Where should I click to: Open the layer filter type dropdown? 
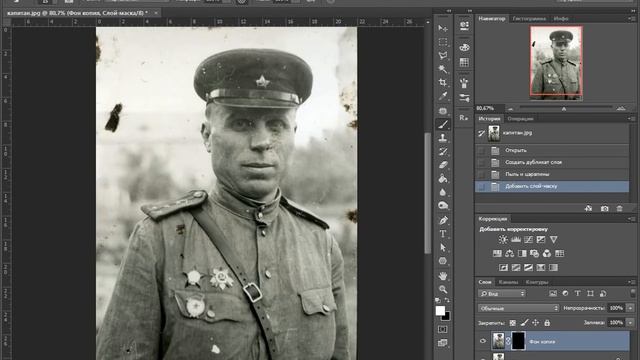[x=502, y=293]
